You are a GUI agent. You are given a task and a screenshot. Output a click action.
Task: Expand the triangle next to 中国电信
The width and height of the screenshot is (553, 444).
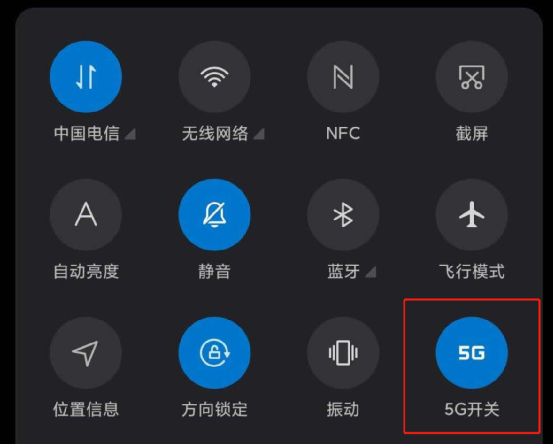tap(130, 134)
